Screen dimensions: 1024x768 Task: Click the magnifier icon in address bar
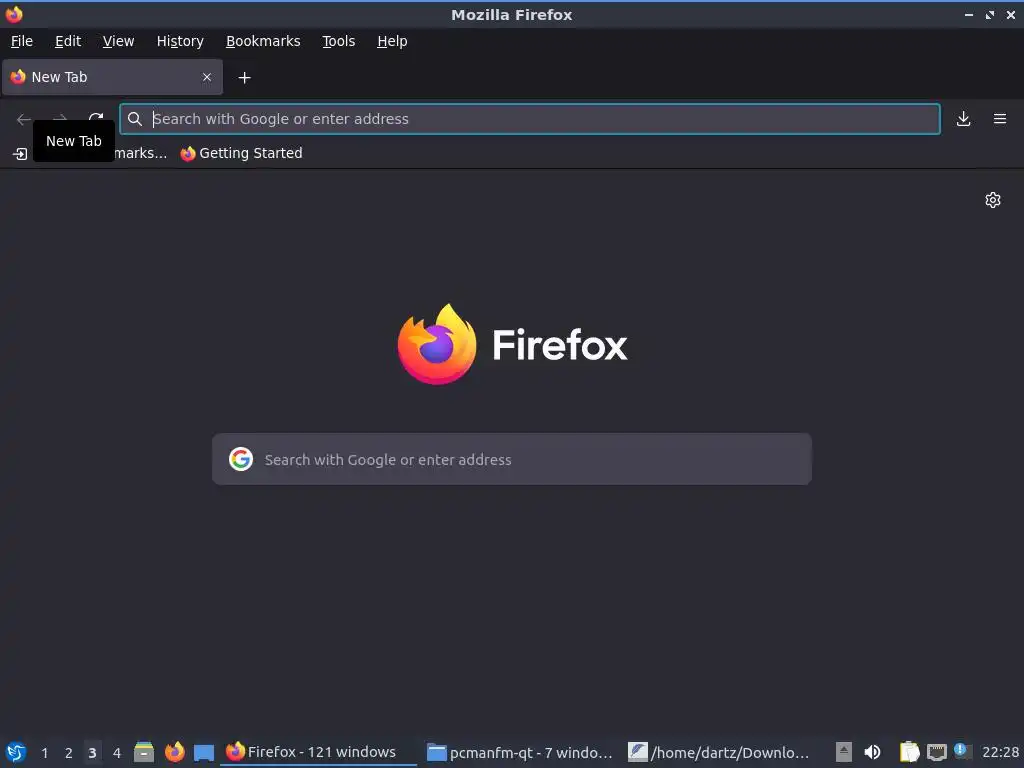tap(135, 119)
